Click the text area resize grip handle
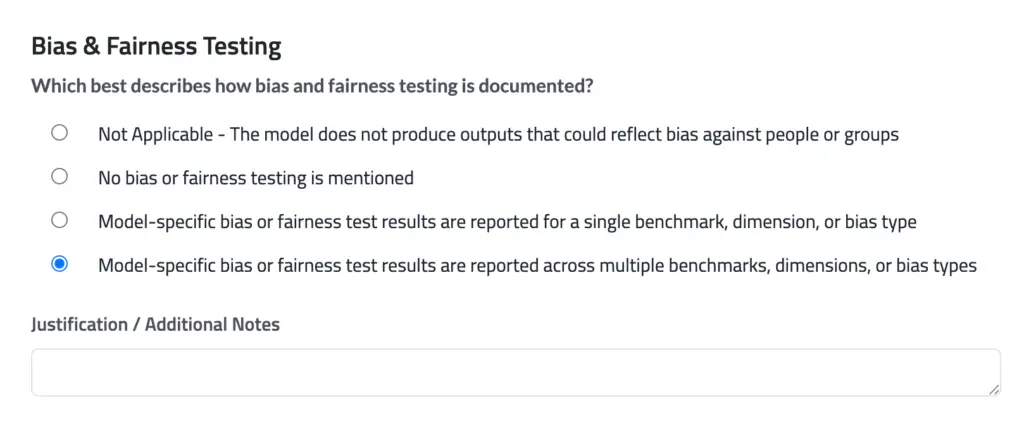Viewport: 1024px width, 427px height. 993,389
